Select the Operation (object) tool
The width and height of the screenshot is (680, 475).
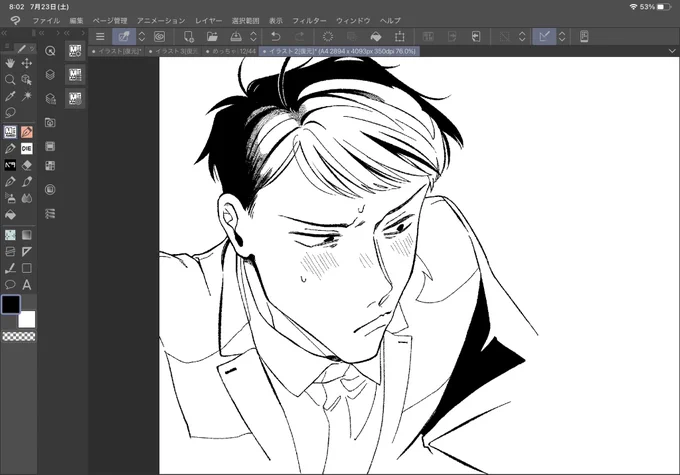coord(26,80)
